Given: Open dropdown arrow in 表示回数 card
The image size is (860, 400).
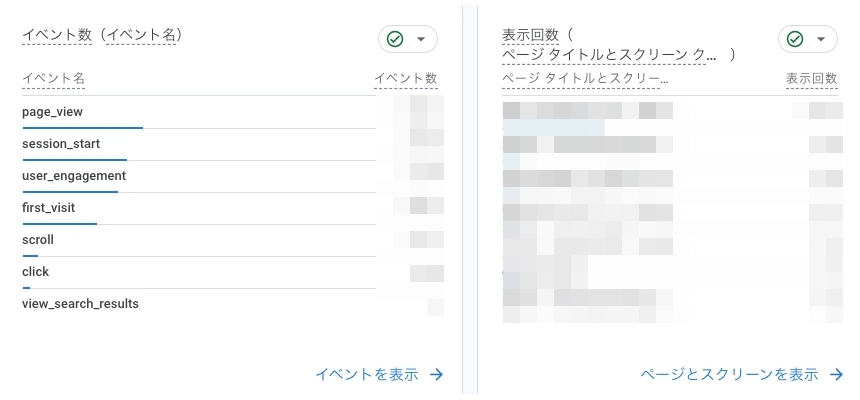Looking at the screenshot, I should pos(821,39).
